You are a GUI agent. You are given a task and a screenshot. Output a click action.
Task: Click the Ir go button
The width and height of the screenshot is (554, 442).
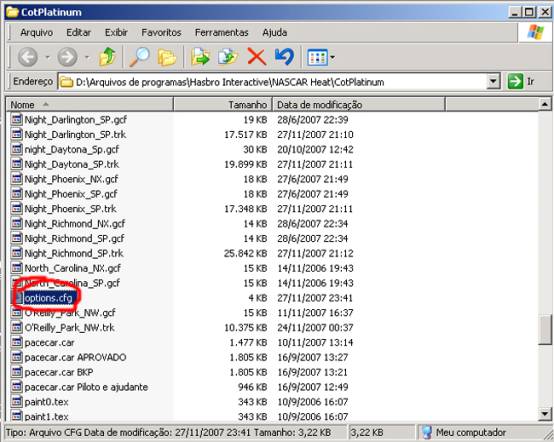[521, 82]
